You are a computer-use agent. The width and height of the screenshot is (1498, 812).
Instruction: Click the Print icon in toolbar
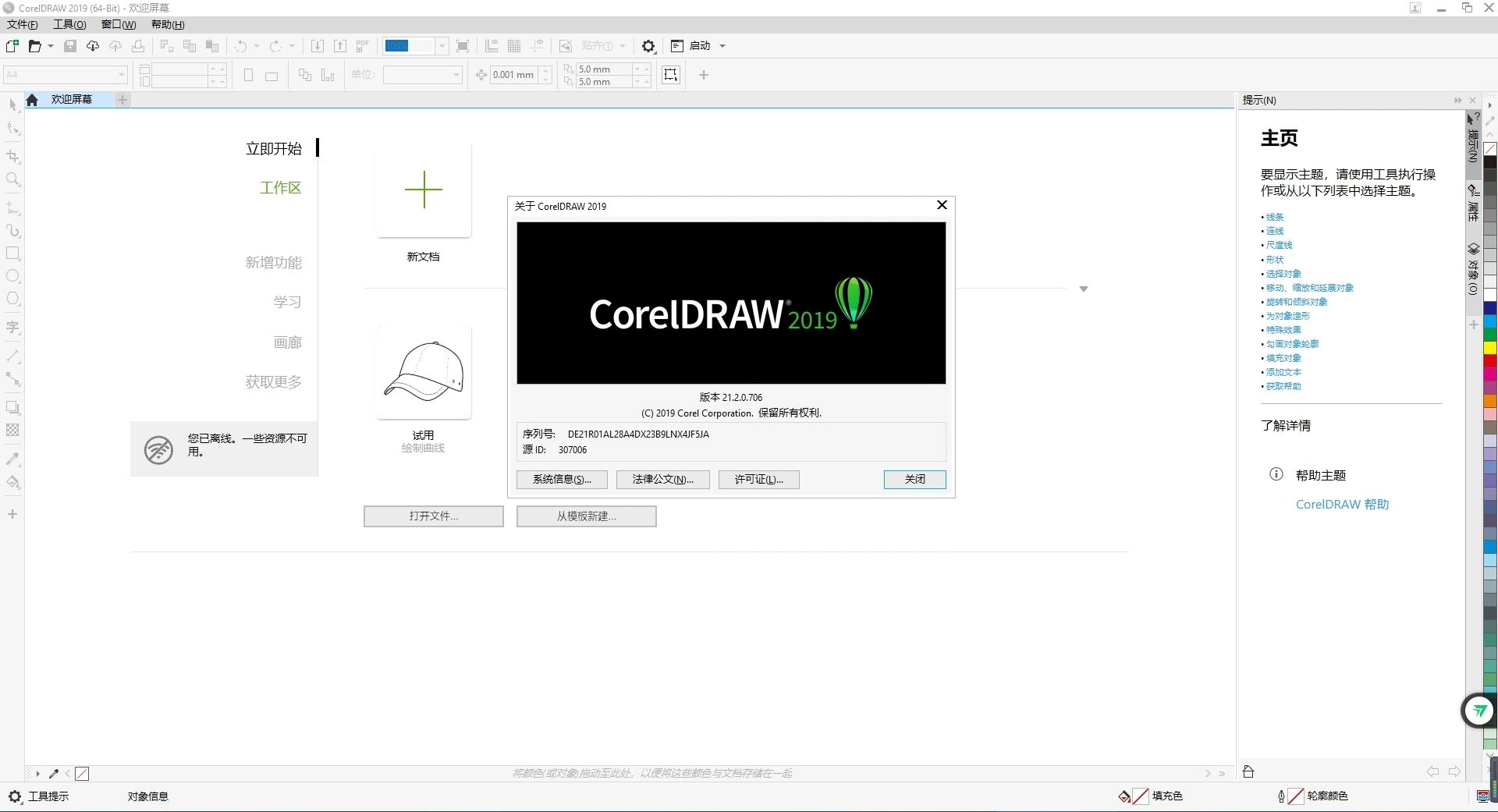click(x=138, y=46)
